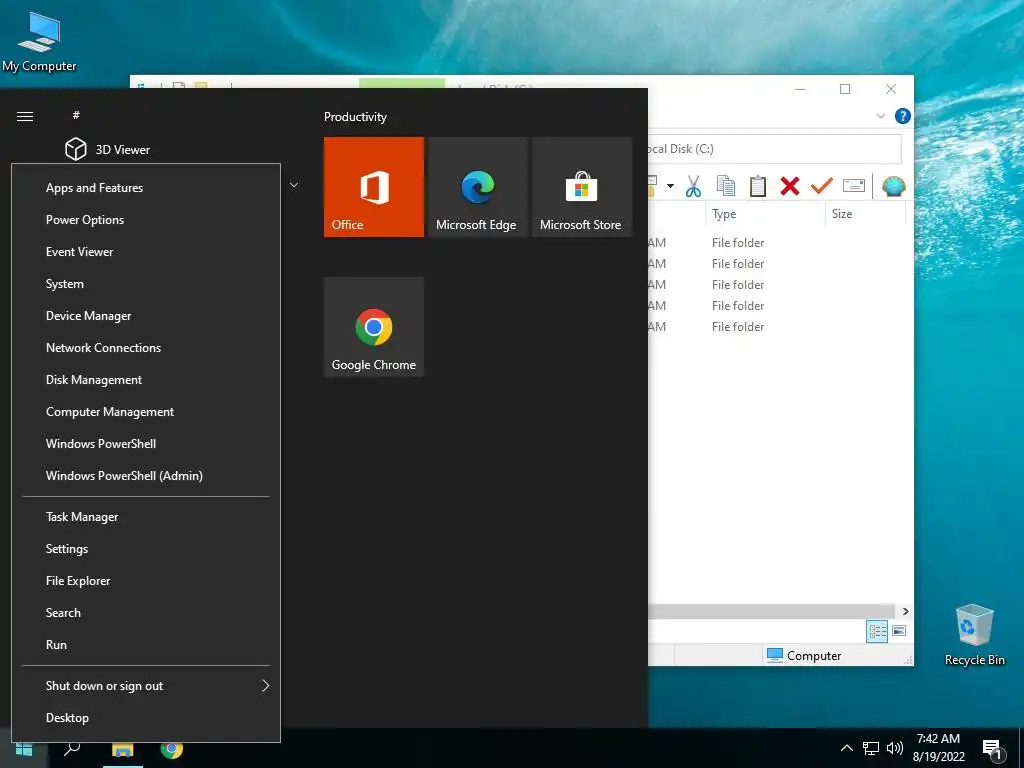
Task: Click right arrow of horizontal scrollbar
Action: point(906,611)
